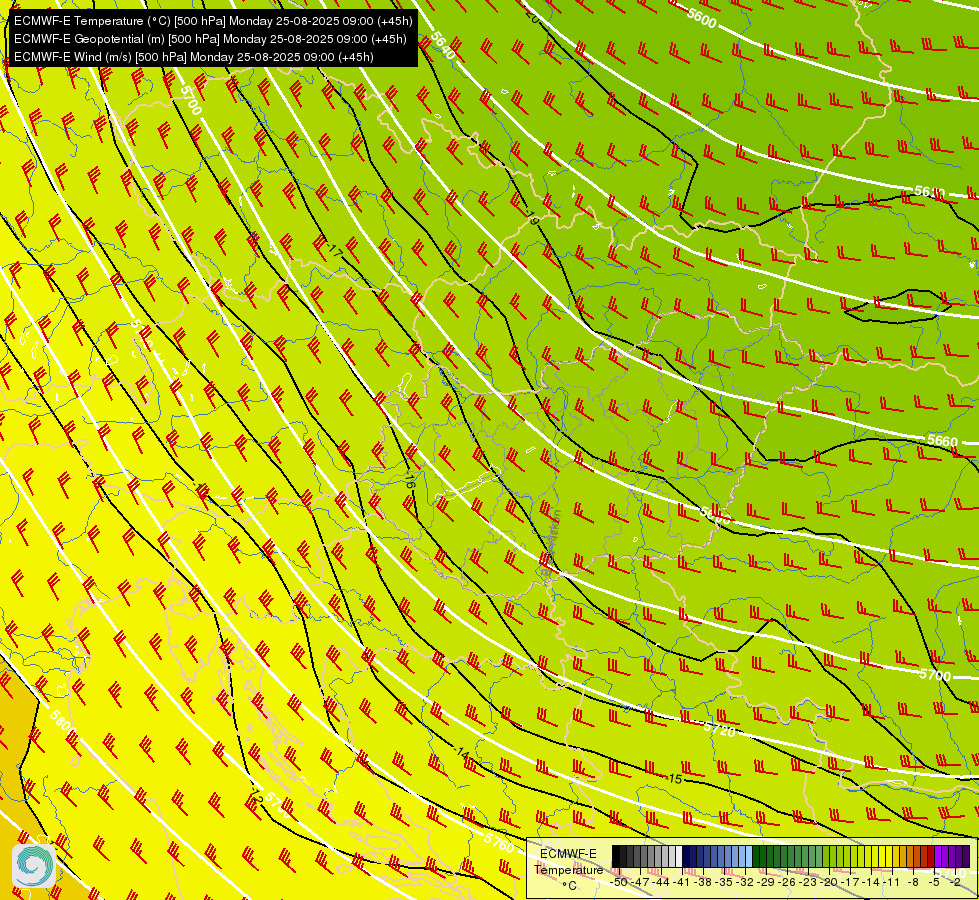The height and width of the screenshot is (900, 979).
Task: Click the 'ECMWF-E Temperature °C' legend title
Action: coord(568,869)
